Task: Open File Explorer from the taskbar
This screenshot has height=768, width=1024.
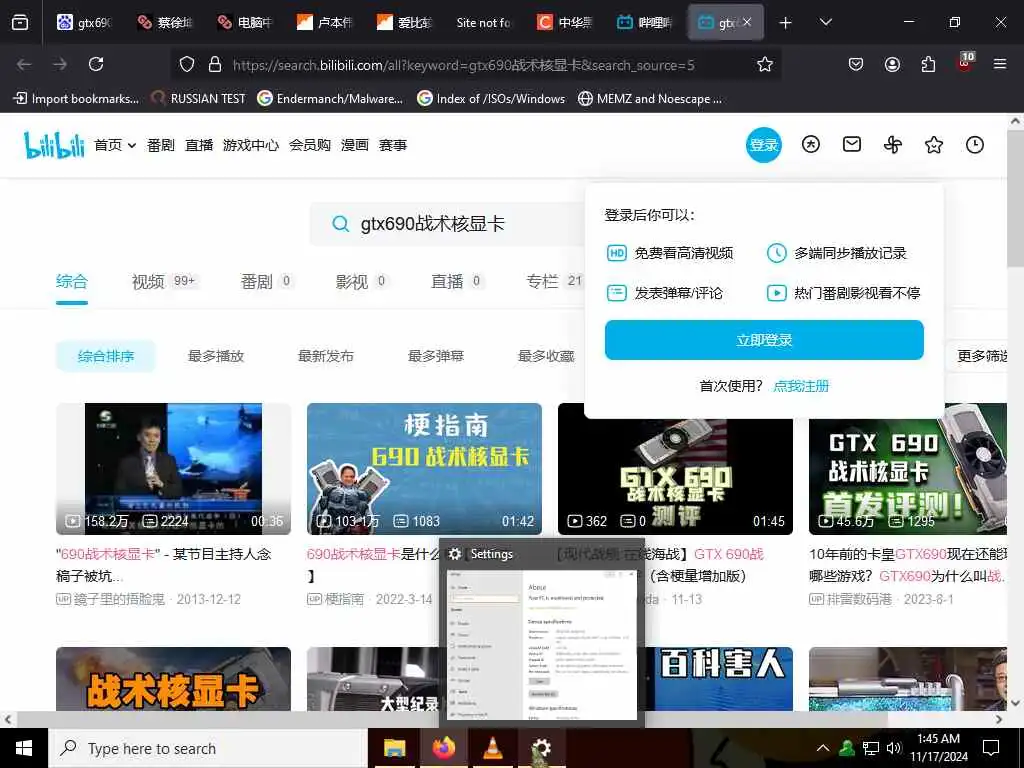Action: tap(394, 748)
